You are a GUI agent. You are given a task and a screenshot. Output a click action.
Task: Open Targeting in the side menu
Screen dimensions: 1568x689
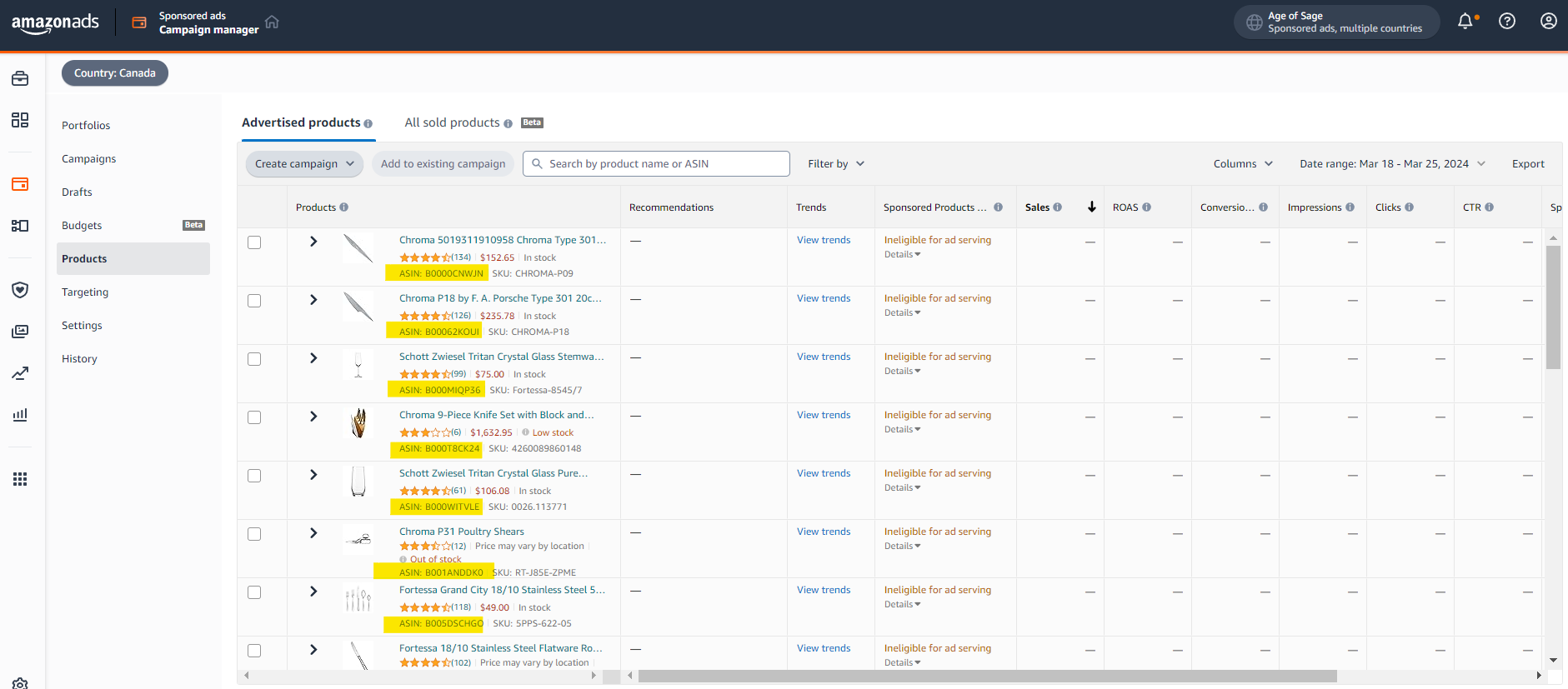(x=85, y=292)
